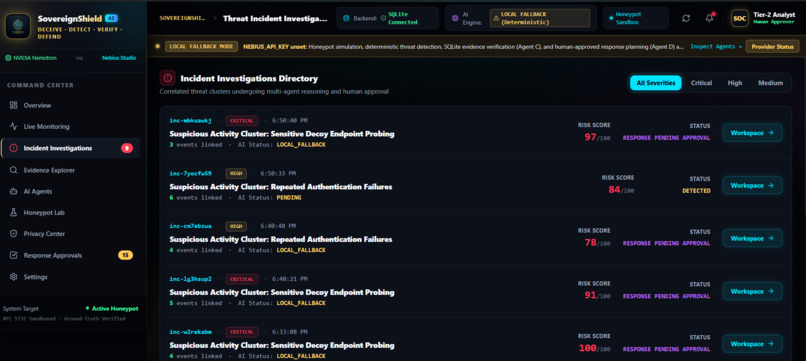This screenshot has width=806, height=361.
Task: Click incident ID inc-mbkuawkj
Action: tap(190, 120)
